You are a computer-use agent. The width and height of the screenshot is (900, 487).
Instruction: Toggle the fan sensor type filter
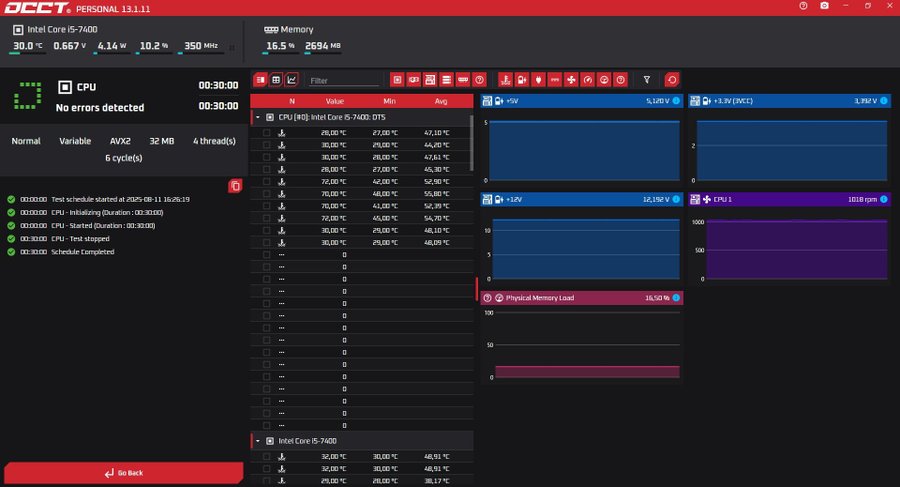click(571, 80)
